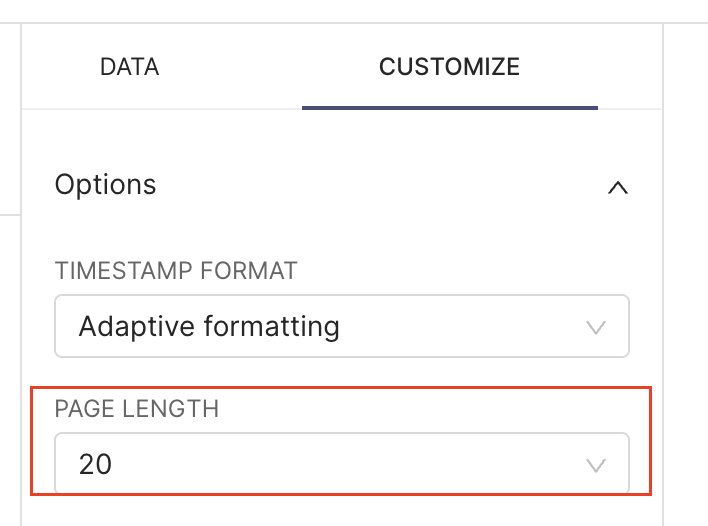Click the 'Adaptive formatting' selected value
This screenshot has height=526, width=708.
pos(209,326)
